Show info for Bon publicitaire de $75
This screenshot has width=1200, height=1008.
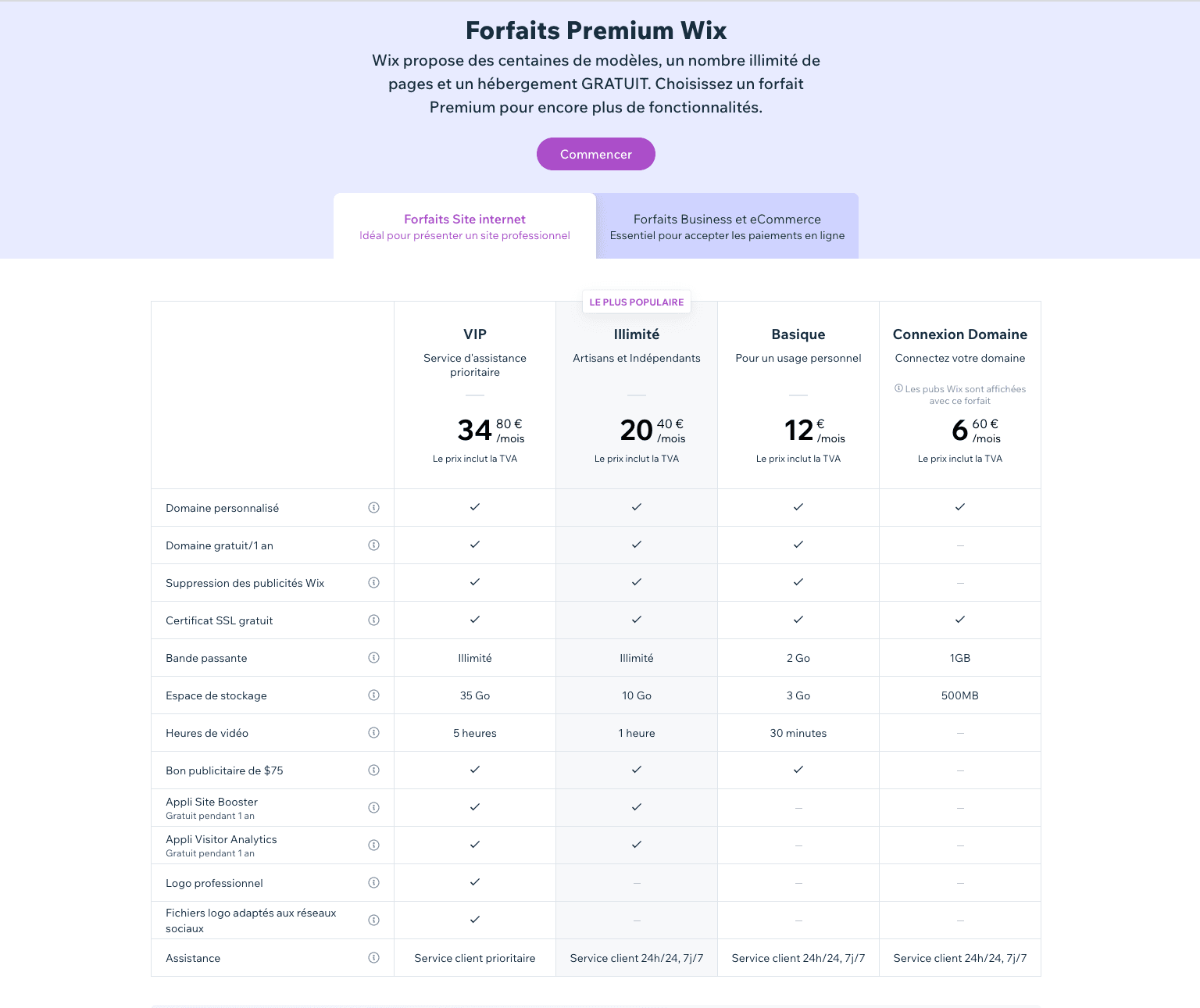pos(373,770)
